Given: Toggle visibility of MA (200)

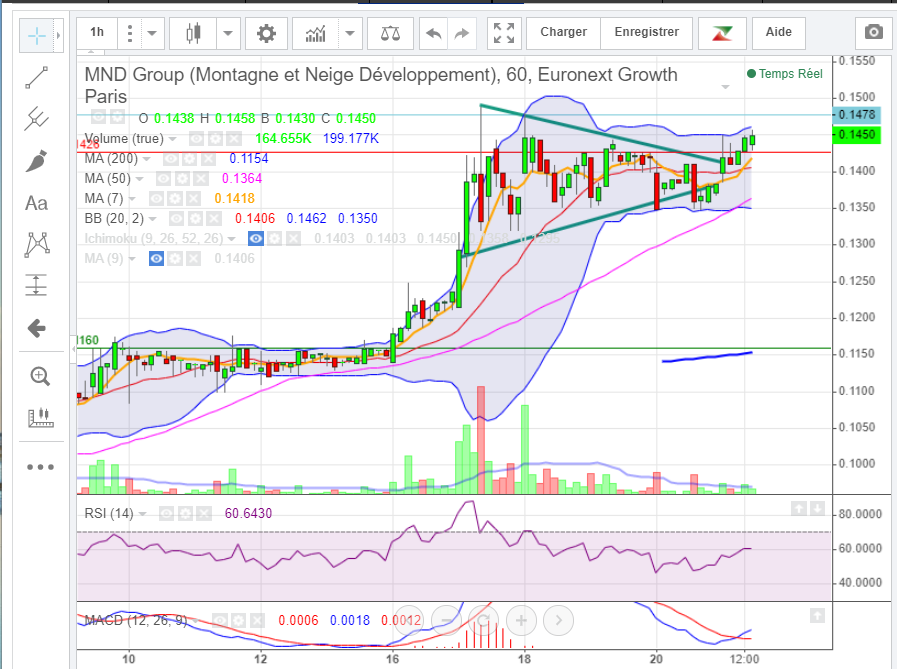Looking at the screenshot, I should click(171, 159).
